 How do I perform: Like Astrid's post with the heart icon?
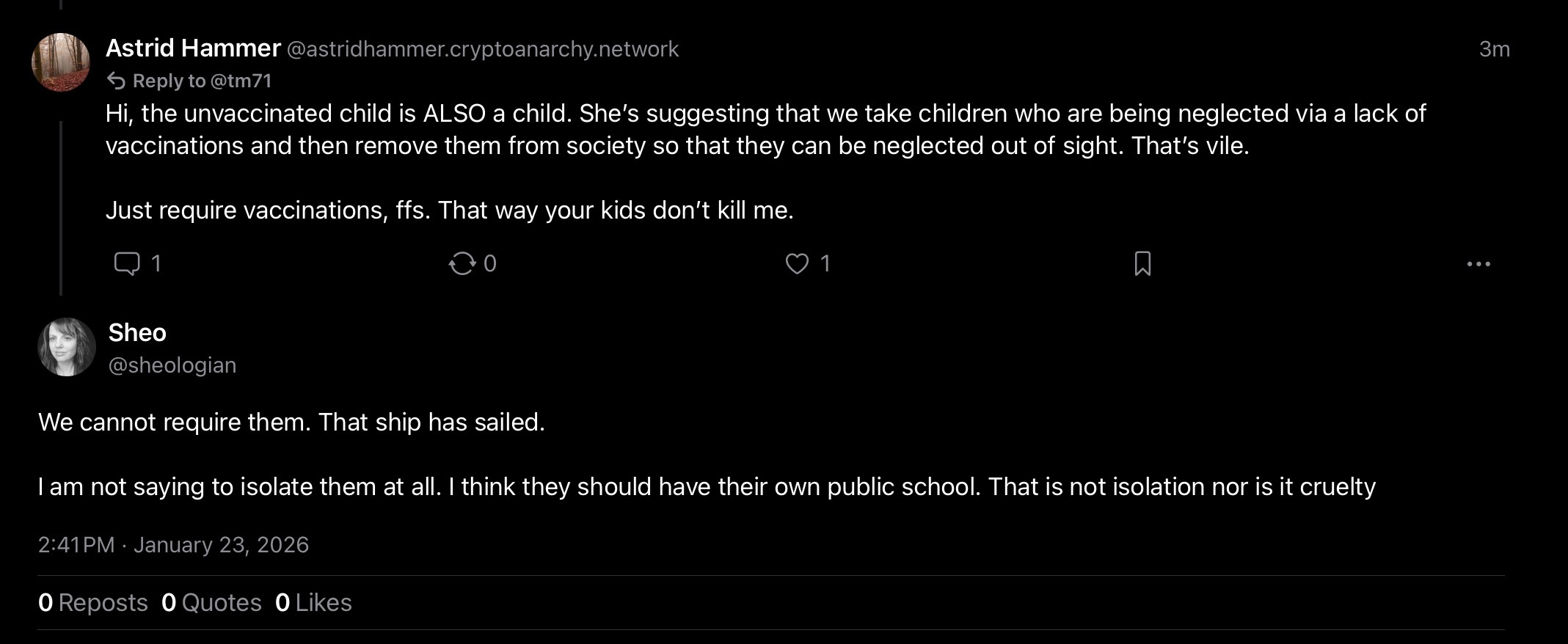tap(797, 263)
